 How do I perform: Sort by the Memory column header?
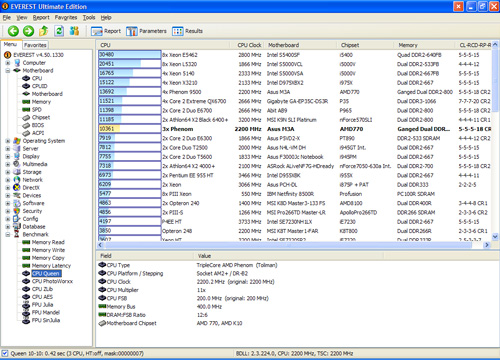coord(425,45)
